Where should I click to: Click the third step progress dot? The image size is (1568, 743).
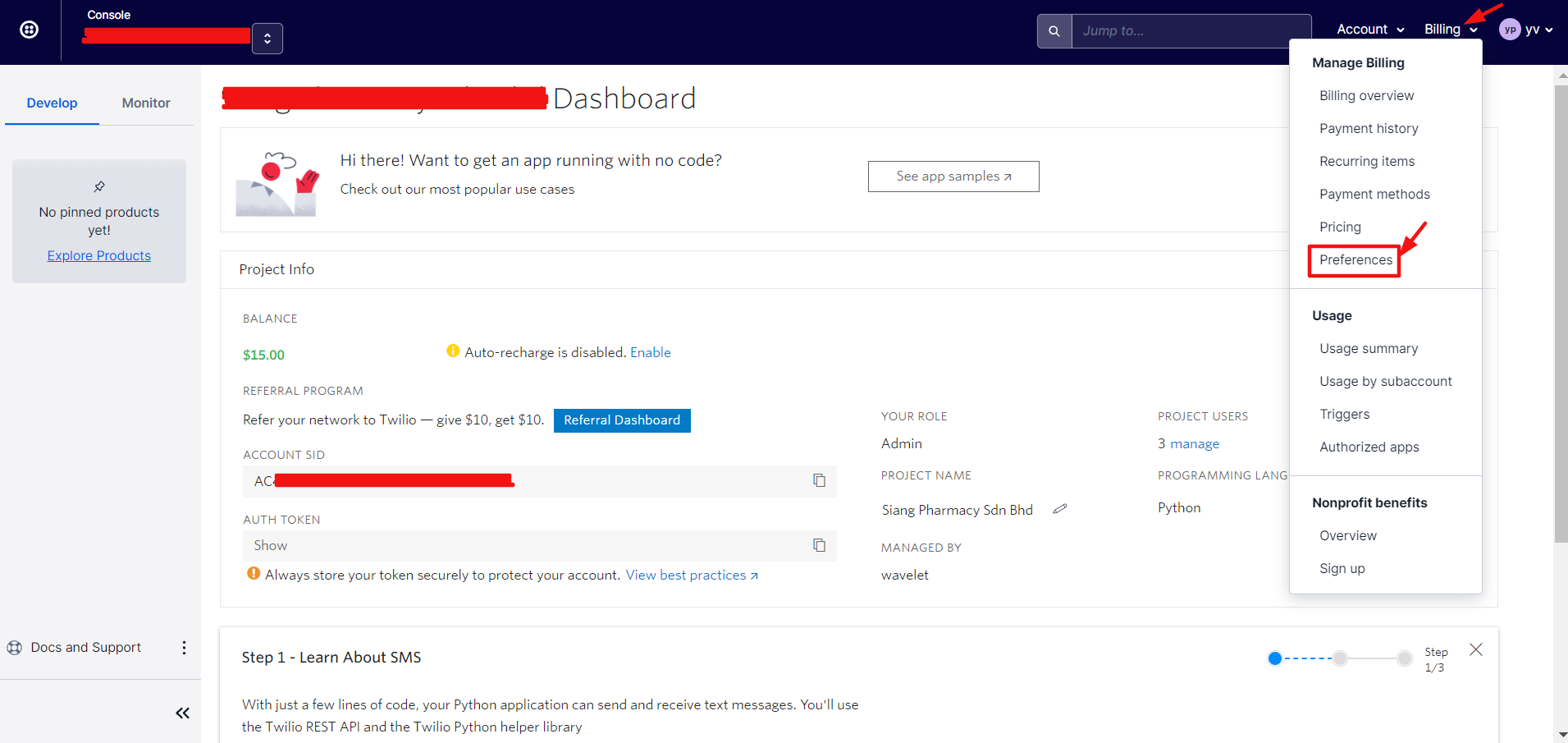click(x=1405, y=658)
